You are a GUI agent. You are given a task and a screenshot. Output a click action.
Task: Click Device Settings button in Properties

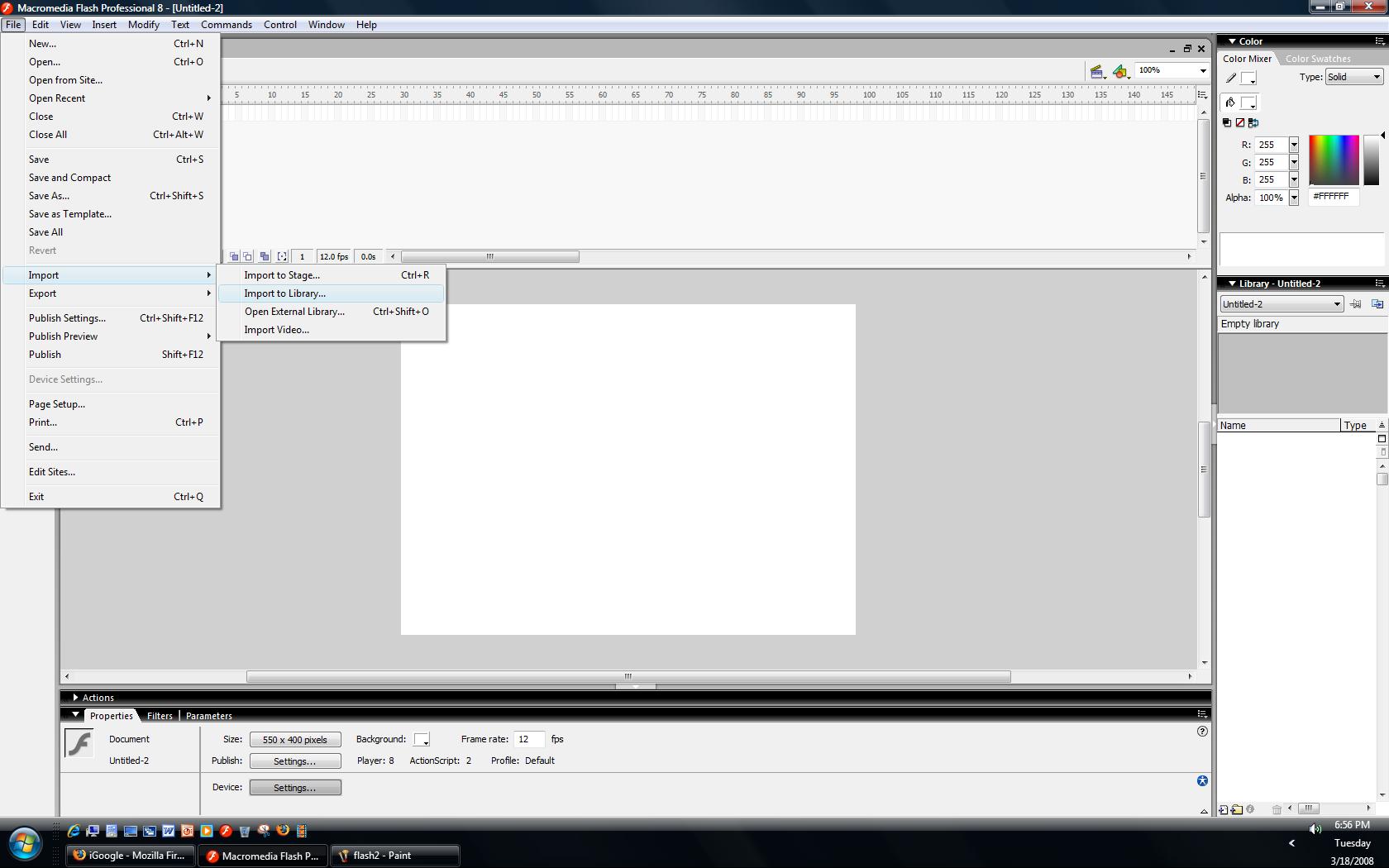(x=295, y=788)
